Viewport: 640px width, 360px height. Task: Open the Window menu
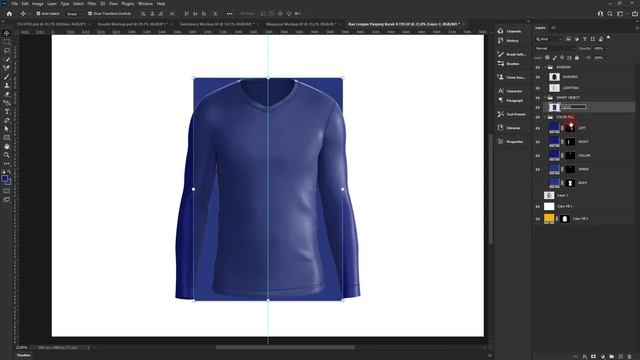pyautogui.click(x=145, y=4)
